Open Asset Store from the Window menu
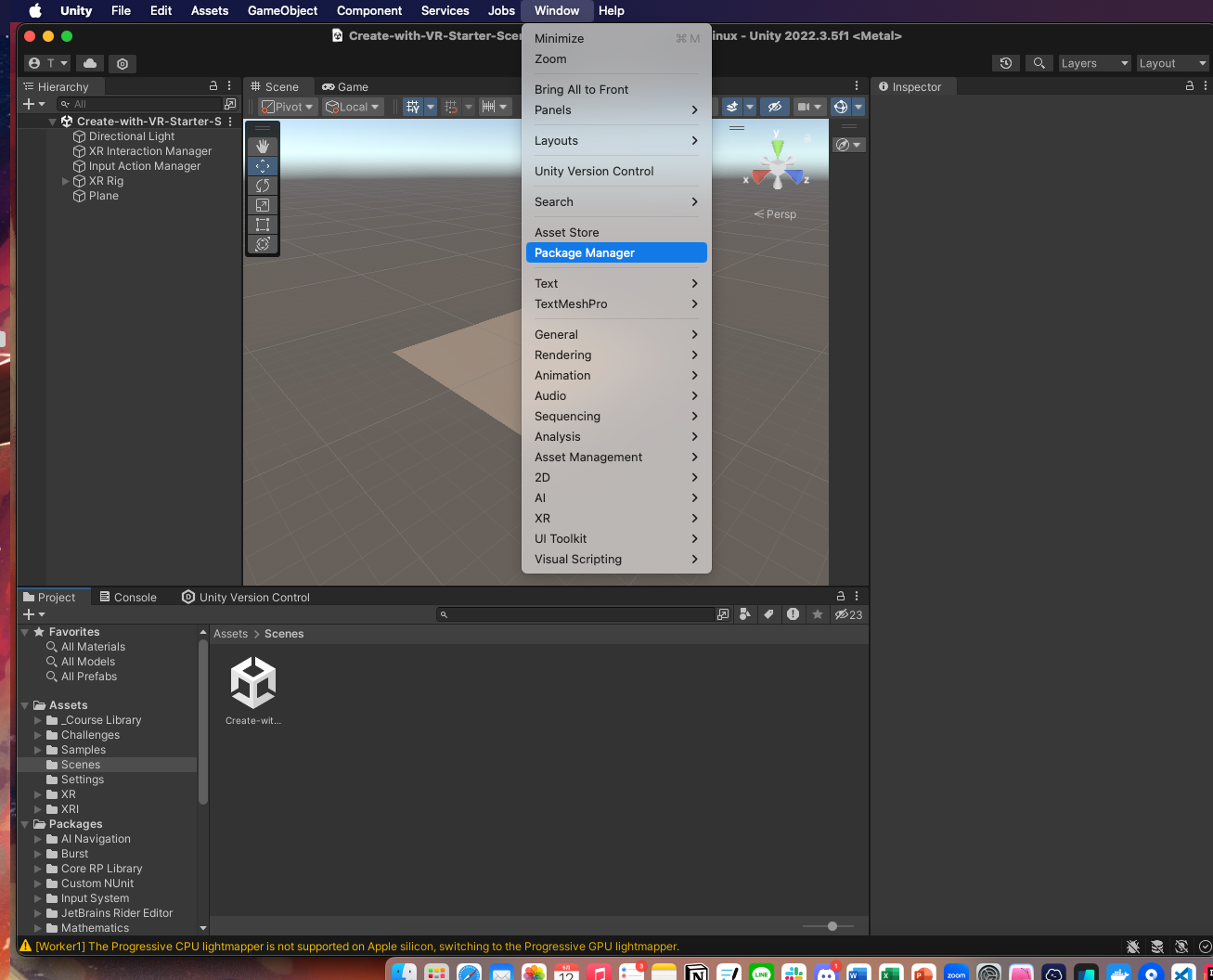Viewport: 1213px width, 980px height. tap(616, 232)
